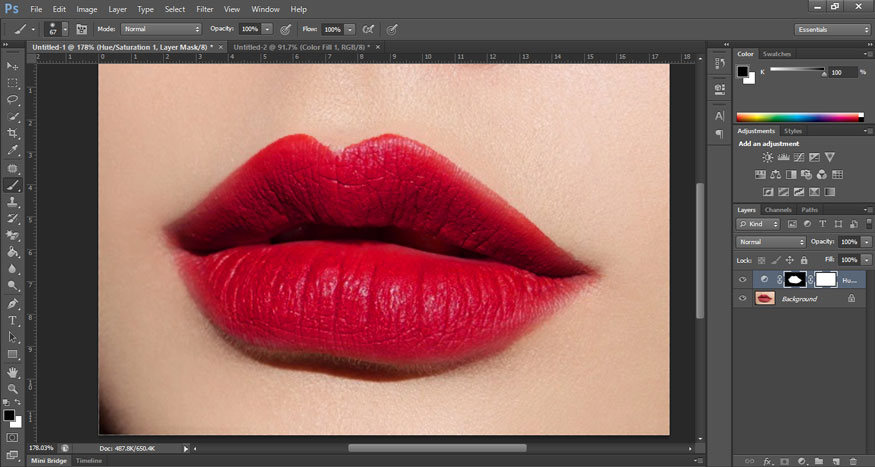Image resolution: width=875 pixels, height=467 pixels.
Task: Switch to the Channels tab
Action: [x=779, y=210]
